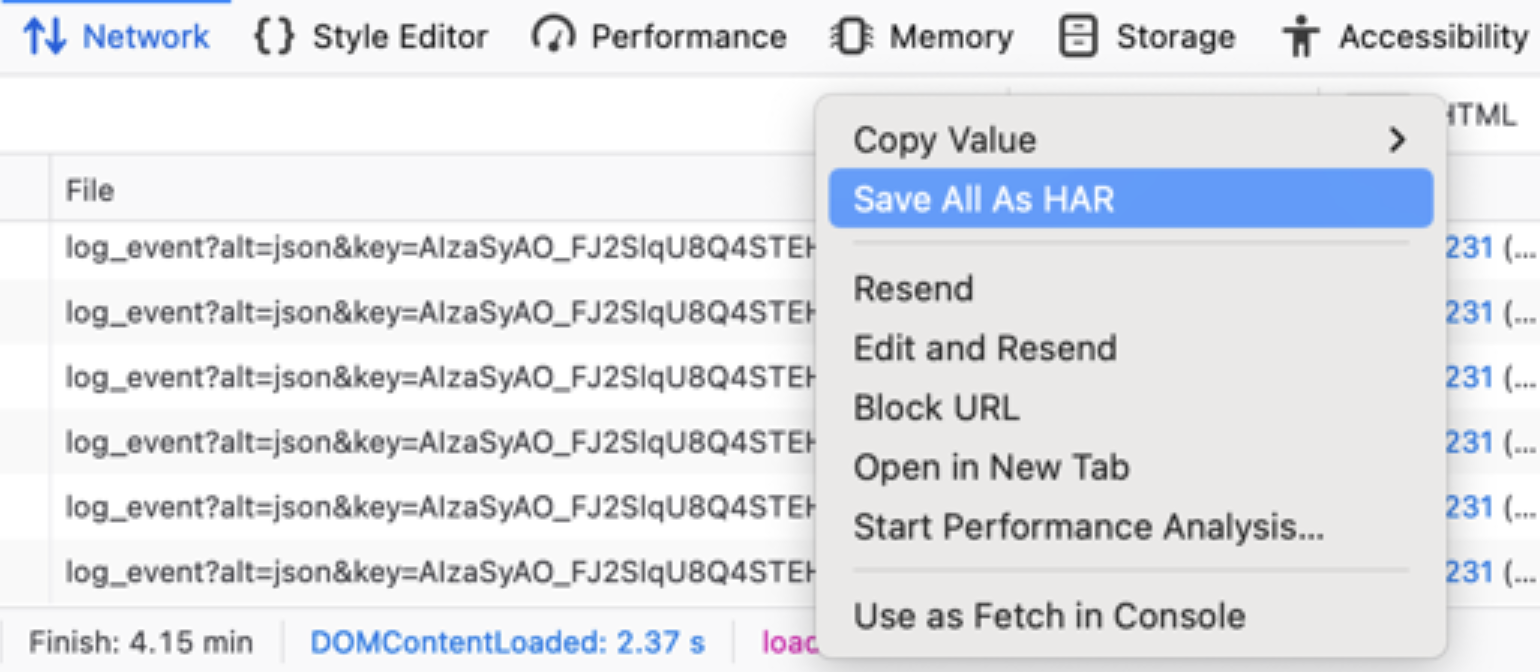Choose Save All As HAR

click(983, 199)
